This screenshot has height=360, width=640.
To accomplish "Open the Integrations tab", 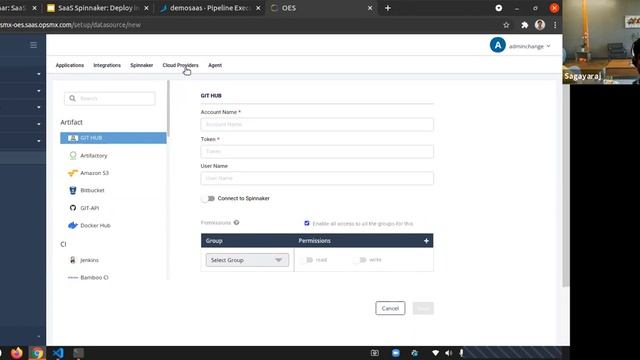I will (107, 65).
